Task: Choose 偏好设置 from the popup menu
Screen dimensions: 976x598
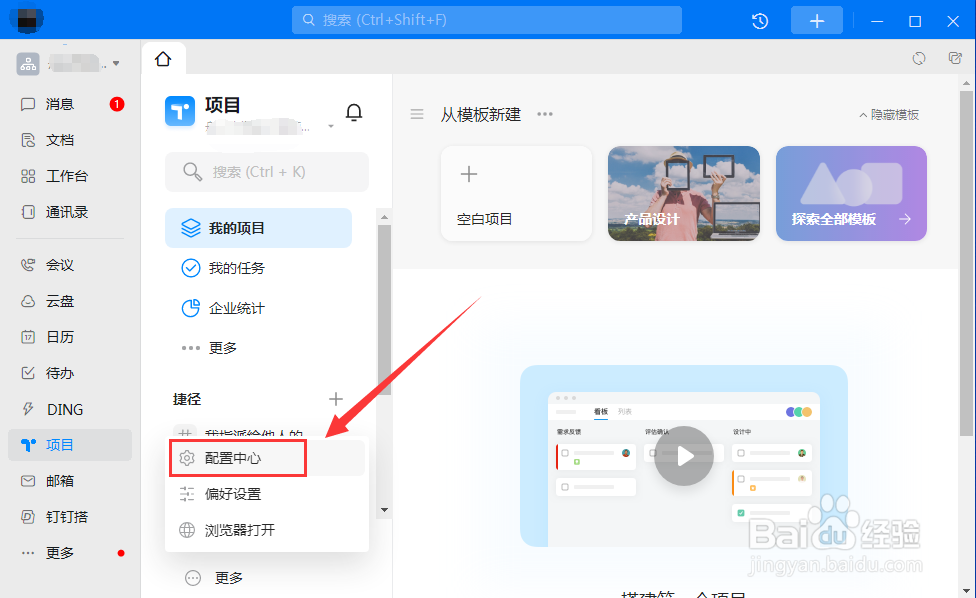Action: [x=267, y=494]
